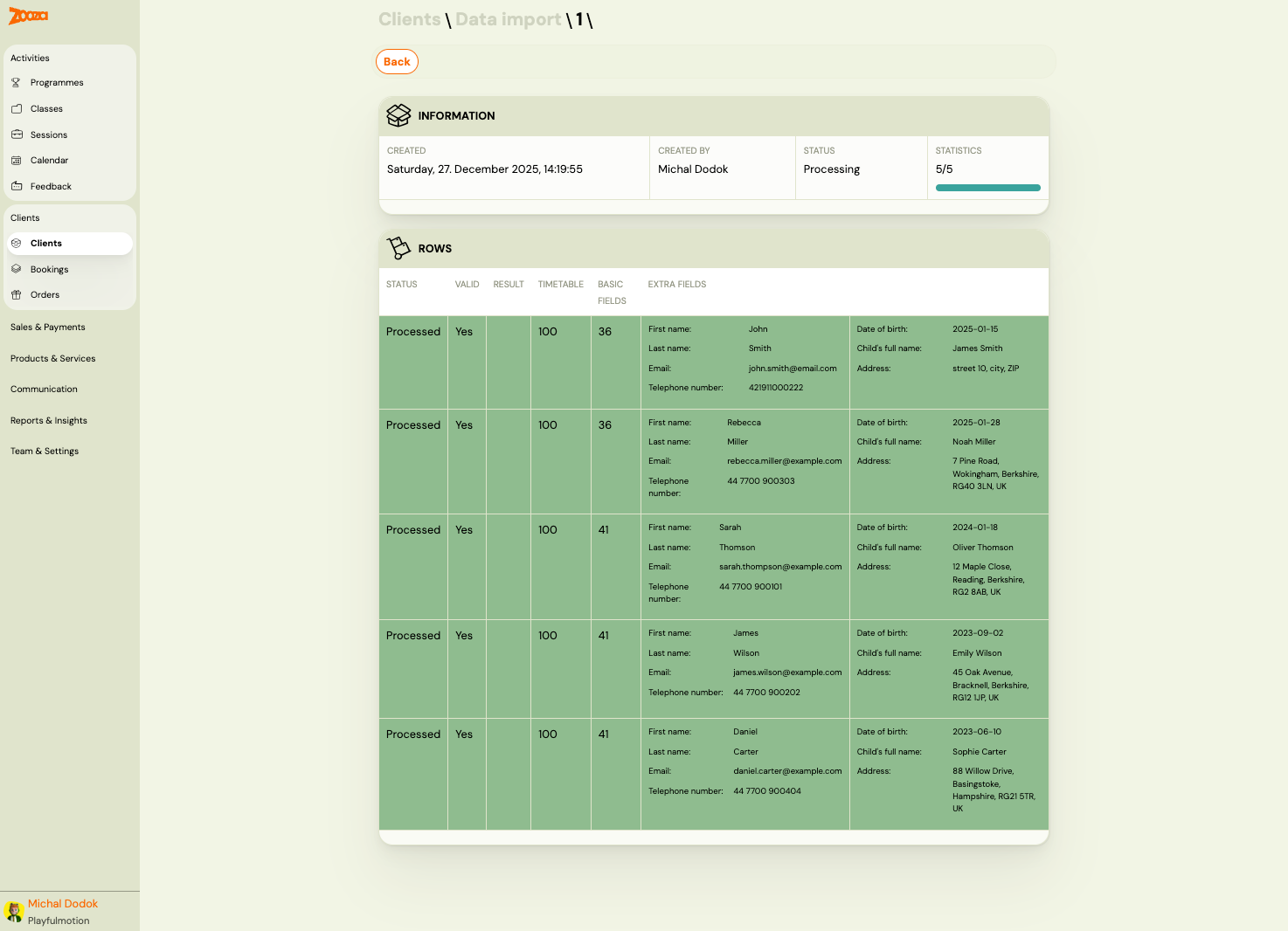Viewport: 1288px width, 931px height.
Task: Go to Data import breadcrumb link
Action: click(x=508, y=19)
